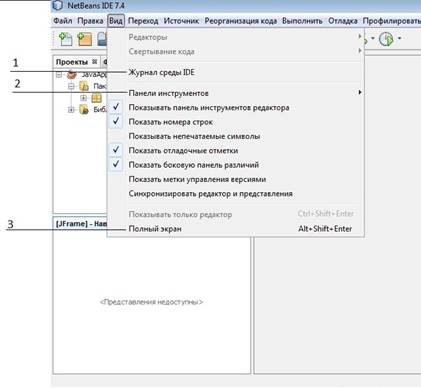This screenshot has width=421, height=388.
Task: Expand the Библиотеки tree node
Action: pyautogui.click(x=71, y=109)
